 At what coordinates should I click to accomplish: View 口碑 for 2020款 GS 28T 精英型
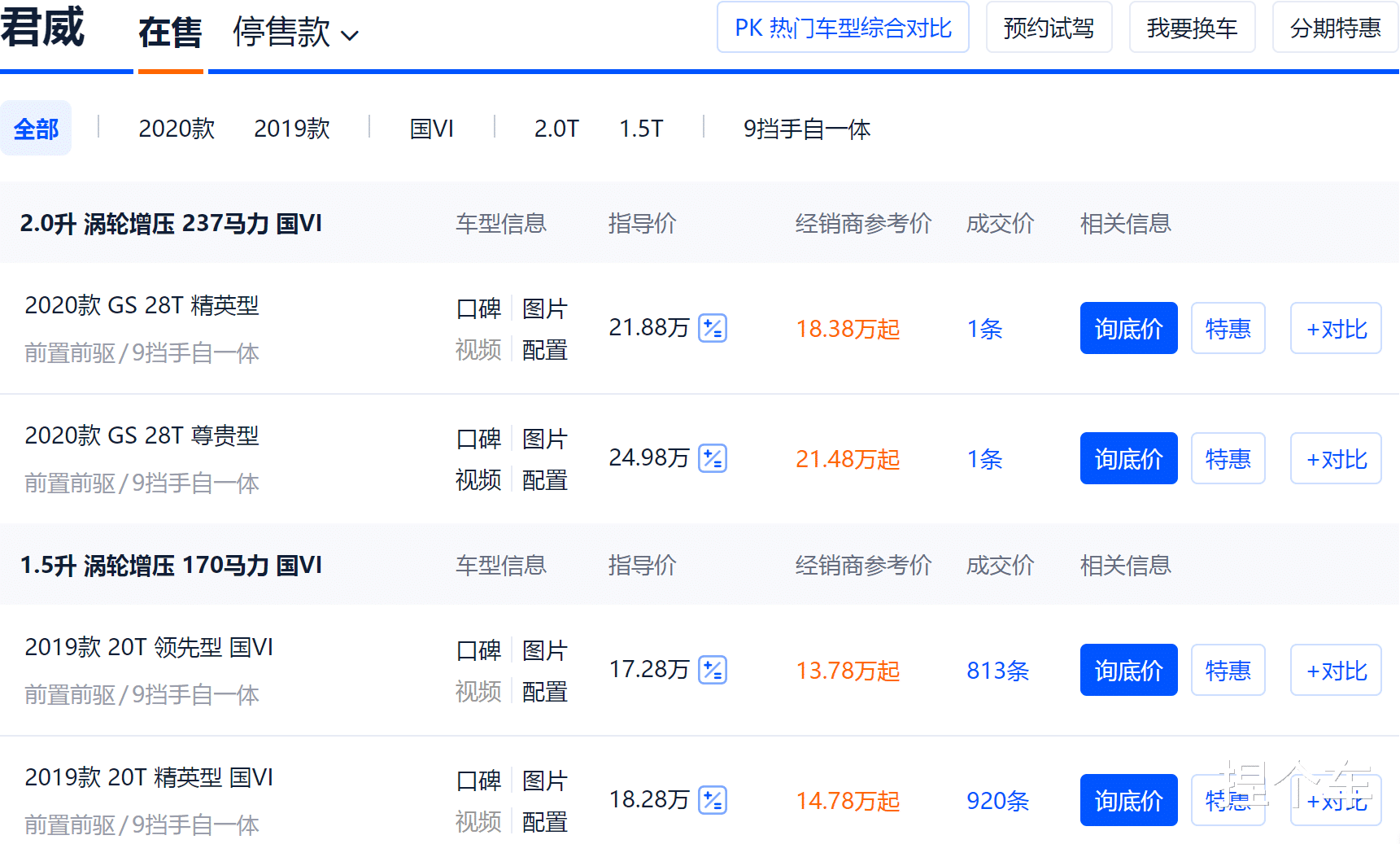click(478, 308)
